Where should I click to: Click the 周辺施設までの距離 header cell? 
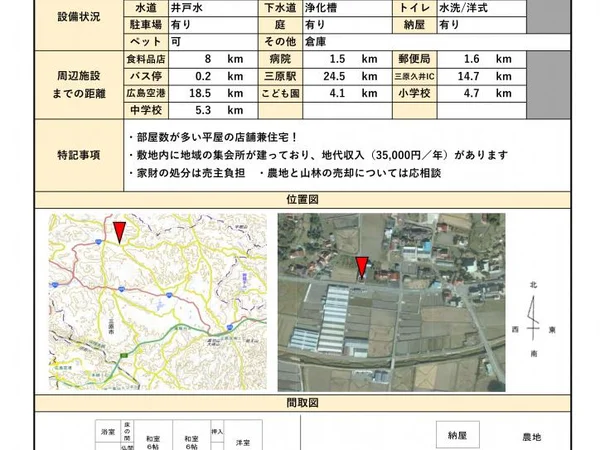click(x=79, y=85)
